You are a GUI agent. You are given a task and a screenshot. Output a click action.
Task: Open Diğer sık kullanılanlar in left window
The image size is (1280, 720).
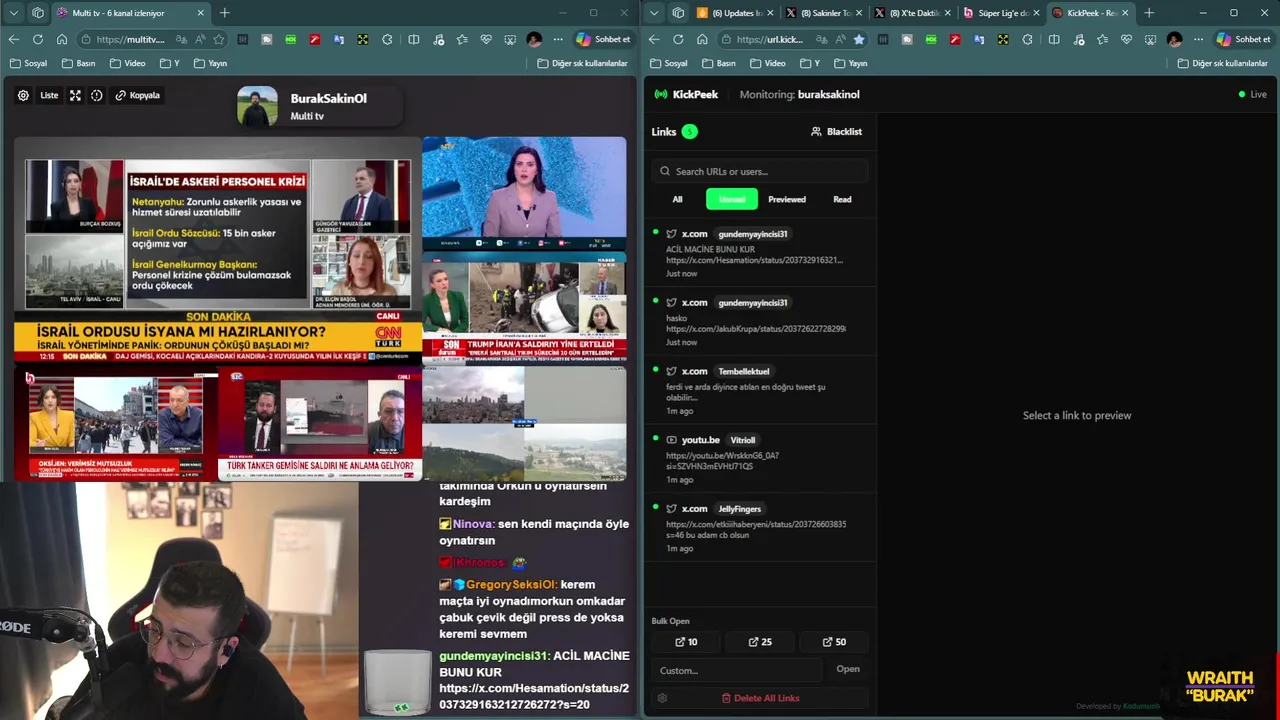pos(583,63)
